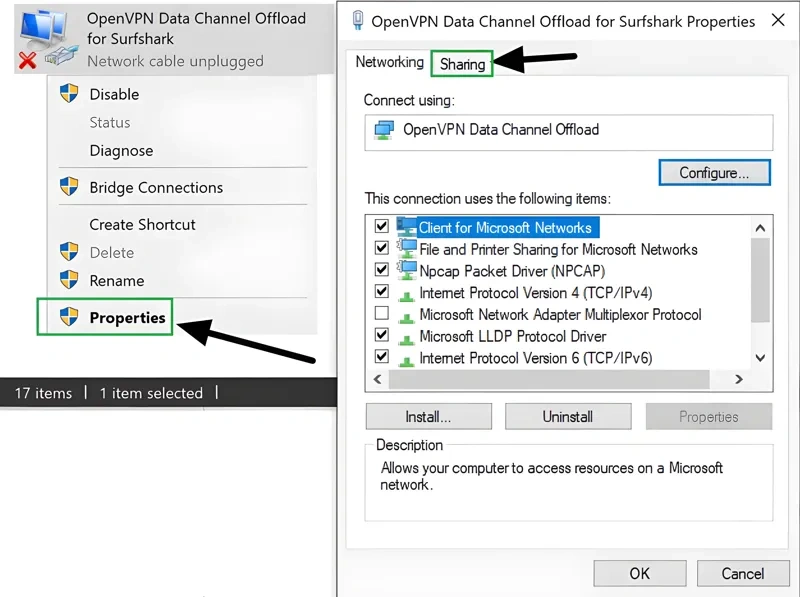Uncheck File and Printer Sharing checkbox
The width and height of the screenshot is (800, 597).
382,247
